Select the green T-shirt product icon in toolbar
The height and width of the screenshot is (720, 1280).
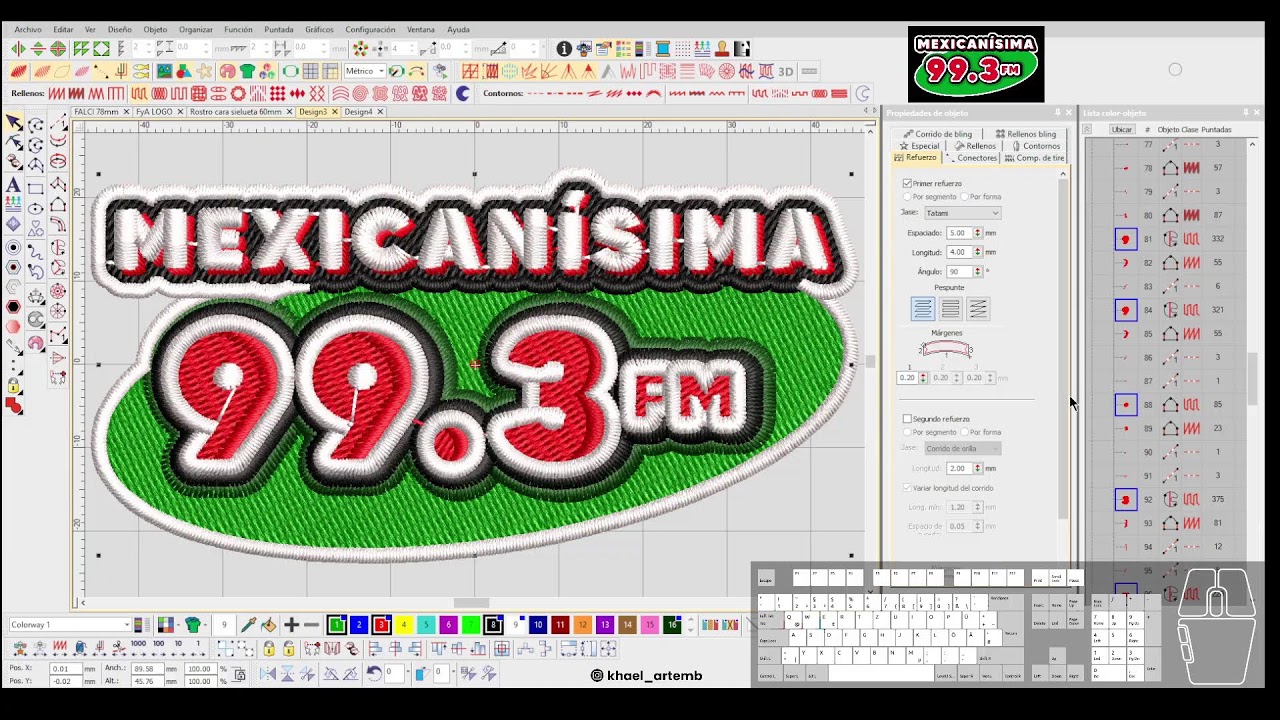pos(247,71)
